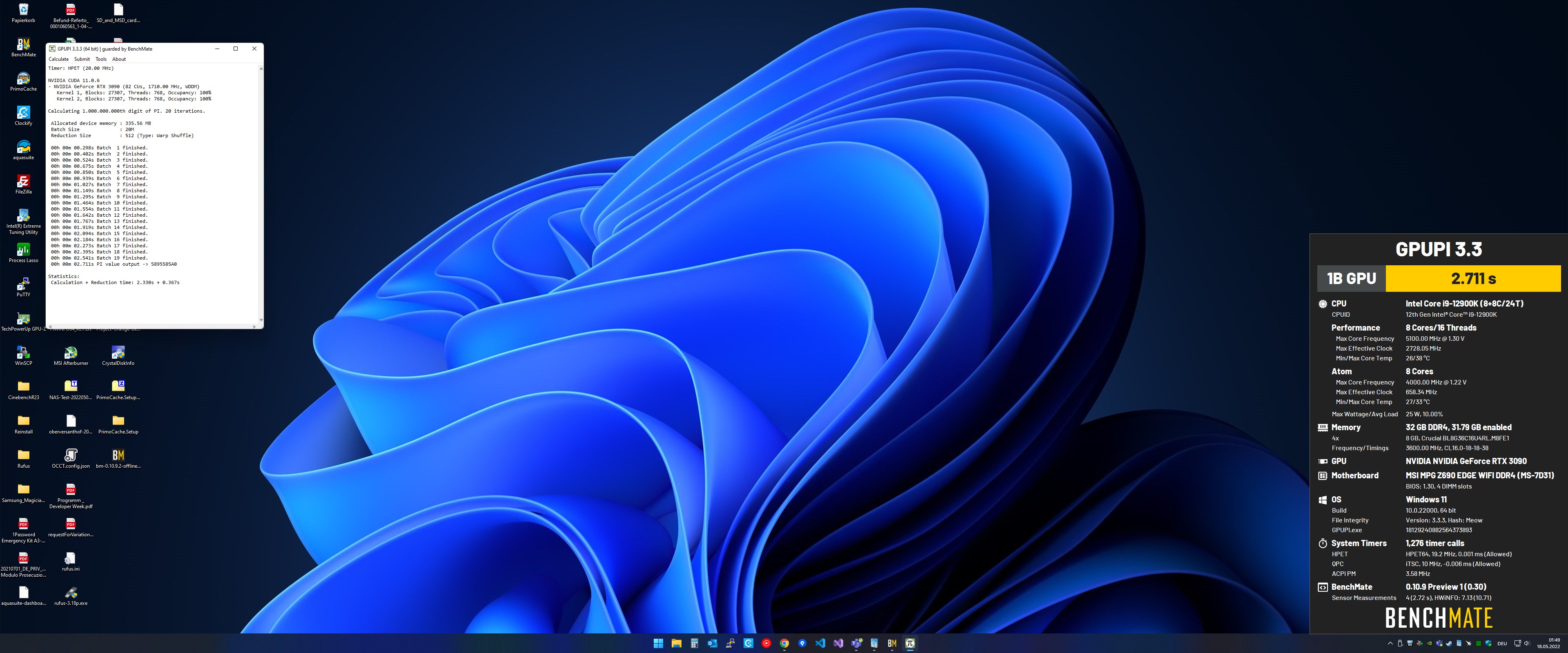
Task: Select the Befund-Referto PDF file
Action: click(x=71, y=16)
